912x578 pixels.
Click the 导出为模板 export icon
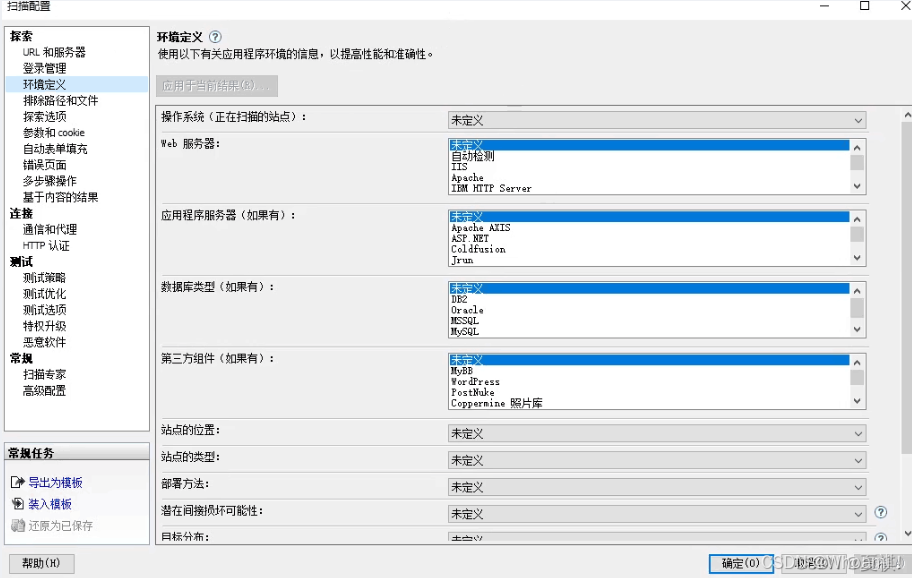coord(17,482)
